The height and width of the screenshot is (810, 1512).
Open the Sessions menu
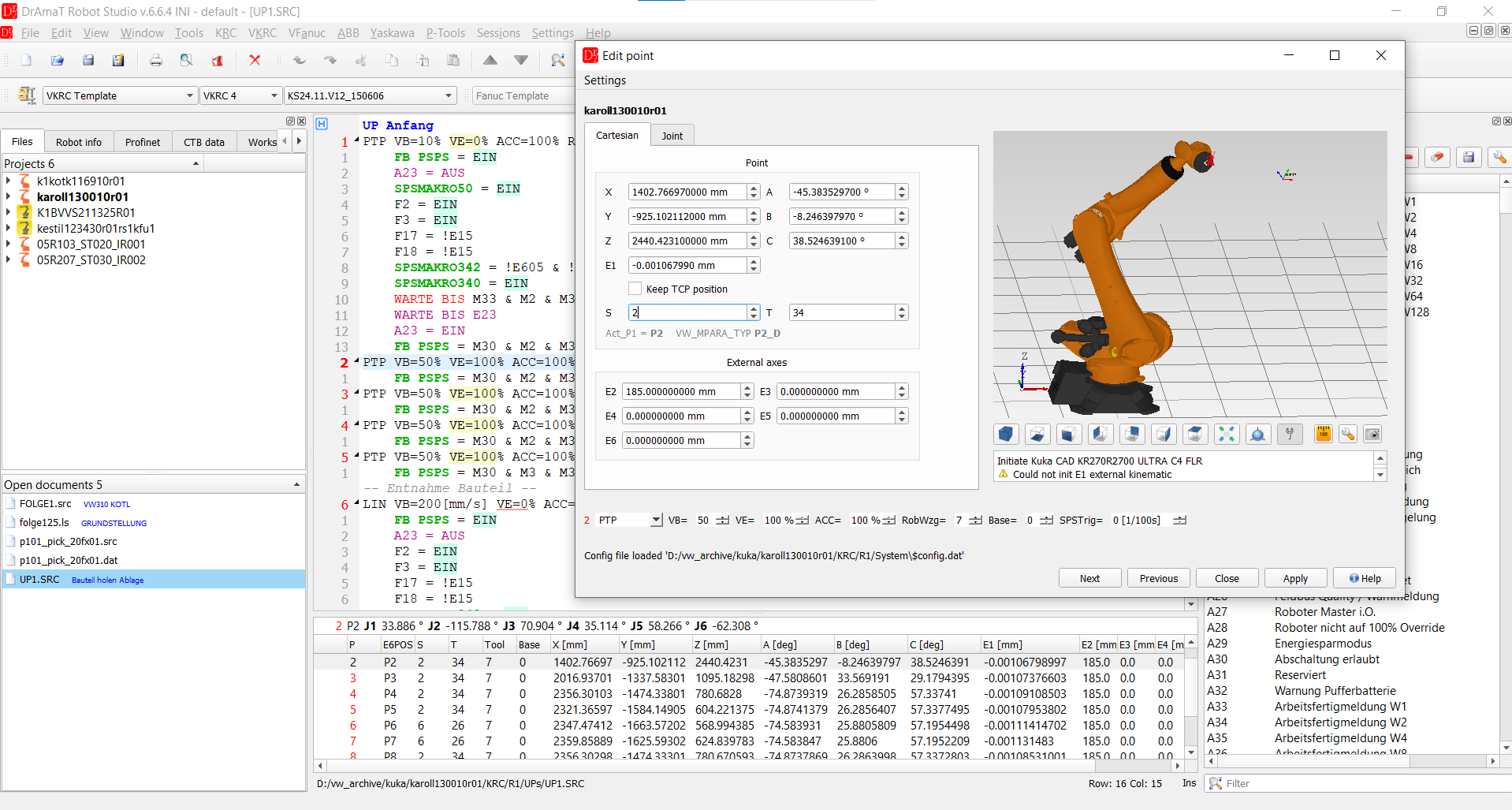[x=498, y=33]
